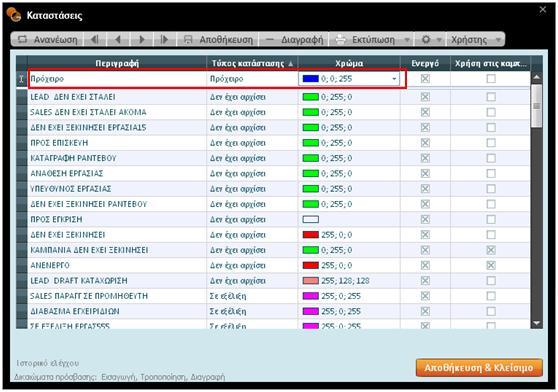Click red swatch for ΑΝΕΝΕΡΓΟ row
558x392 pixels.
[310, 265]
